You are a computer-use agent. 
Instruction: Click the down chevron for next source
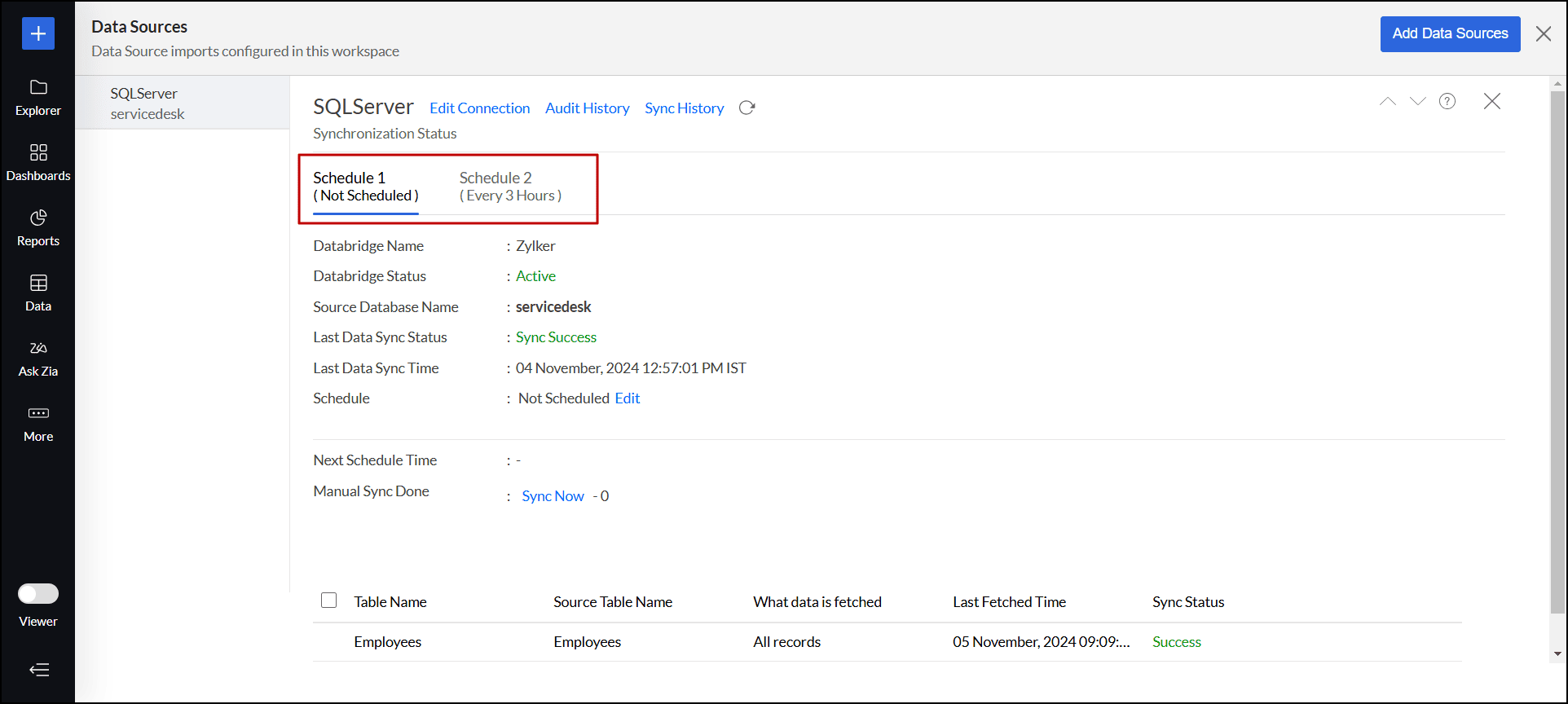coord(1417,101)
